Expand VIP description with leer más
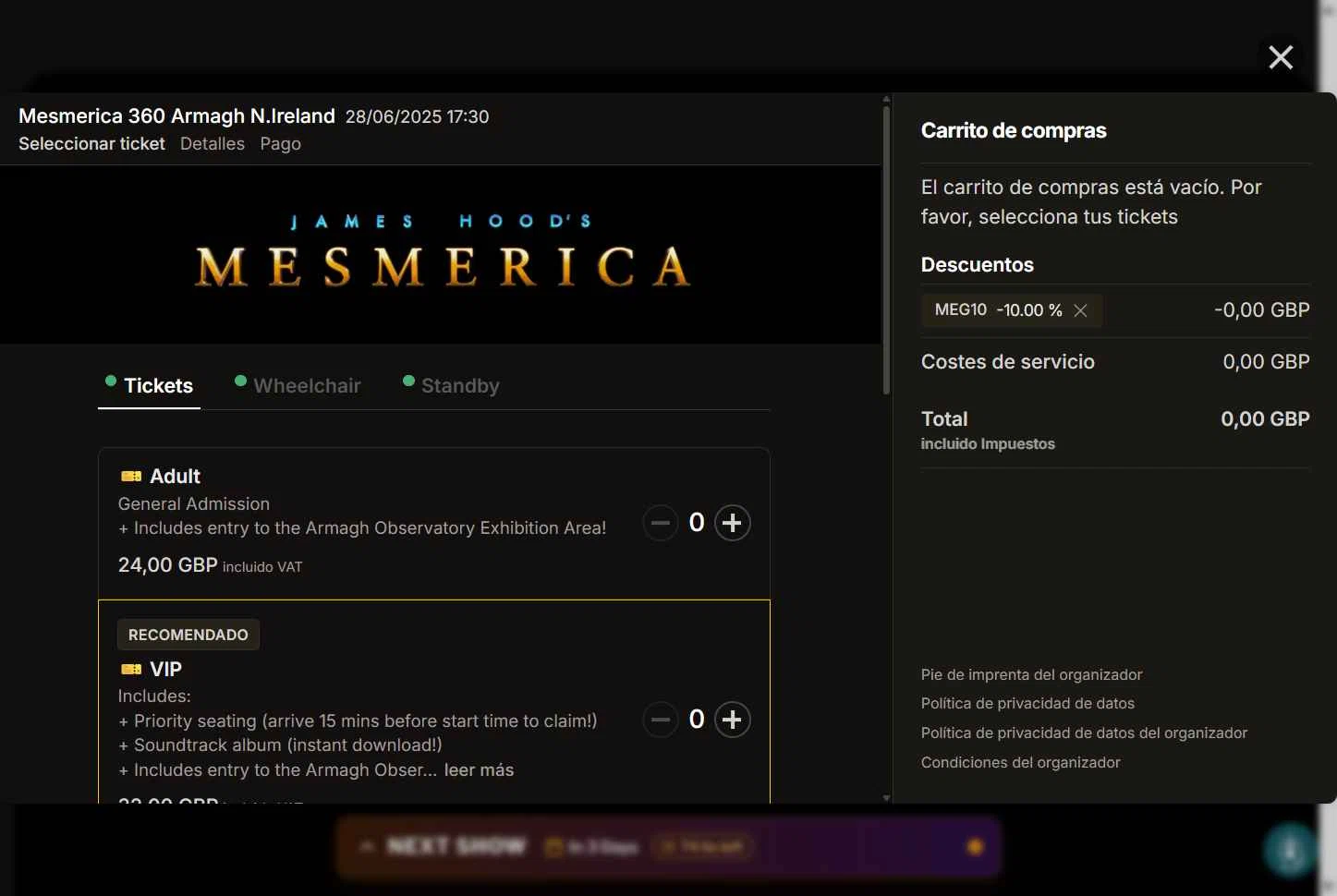Image resolution: width=1337 pixels, height=896 pixels. point(479,769)
